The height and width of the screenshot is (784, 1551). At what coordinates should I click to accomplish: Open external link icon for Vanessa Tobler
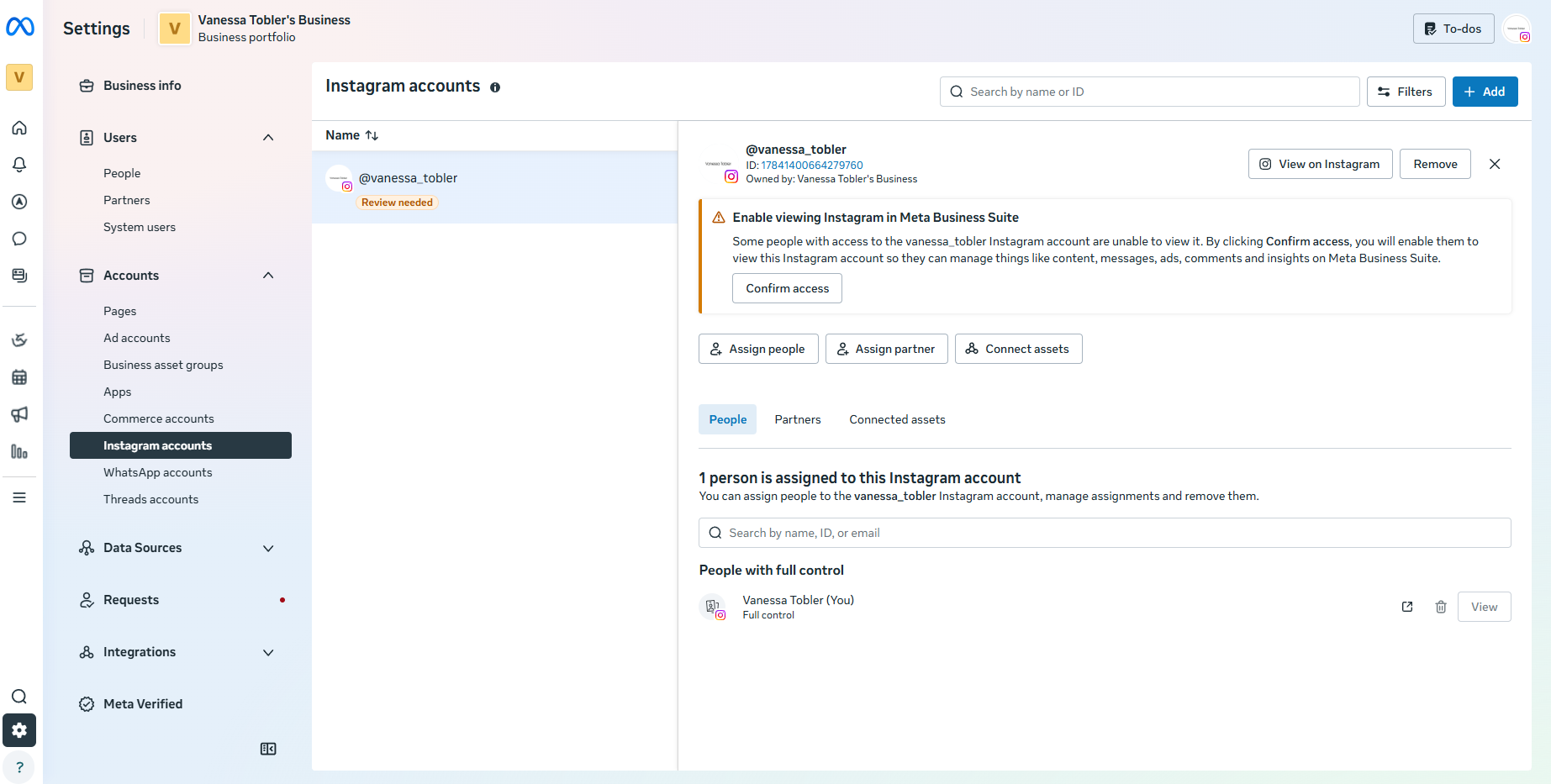[1407, 607]
